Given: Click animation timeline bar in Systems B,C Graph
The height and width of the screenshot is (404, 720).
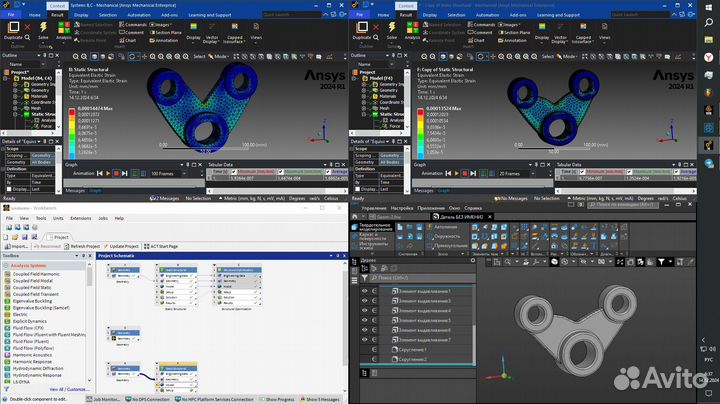Looking at the screenshot, I should point(134,182).
